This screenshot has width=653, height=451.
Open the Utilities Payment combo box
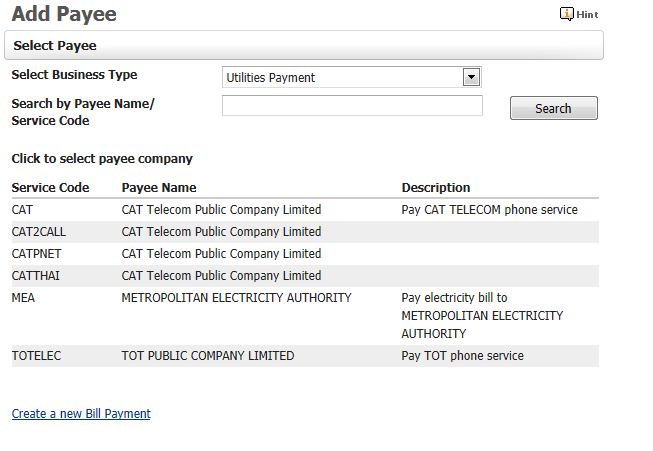click(x=352, y=77)
